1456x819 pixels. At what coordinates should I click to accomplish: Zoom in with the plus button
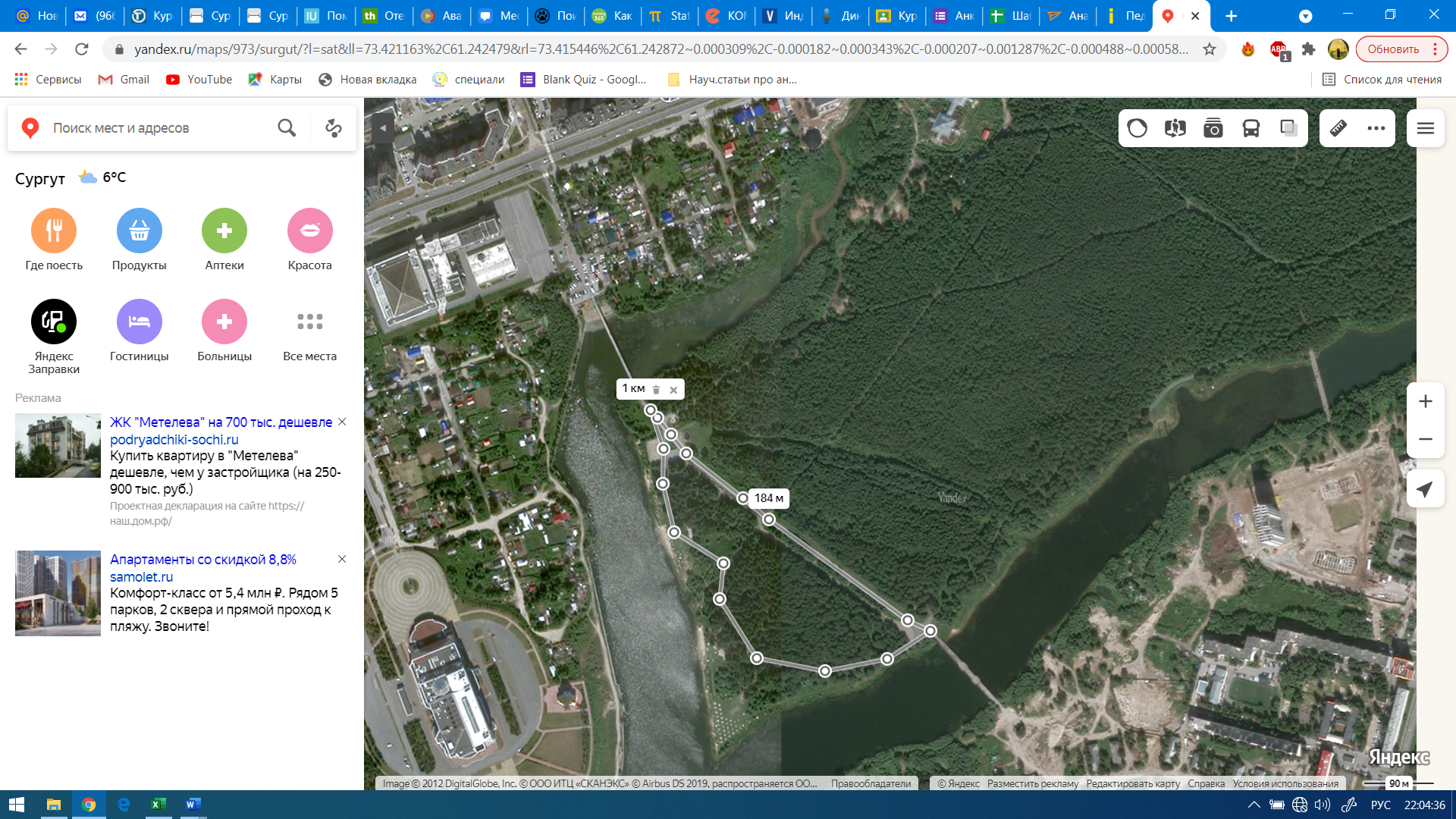(1425, 401)
